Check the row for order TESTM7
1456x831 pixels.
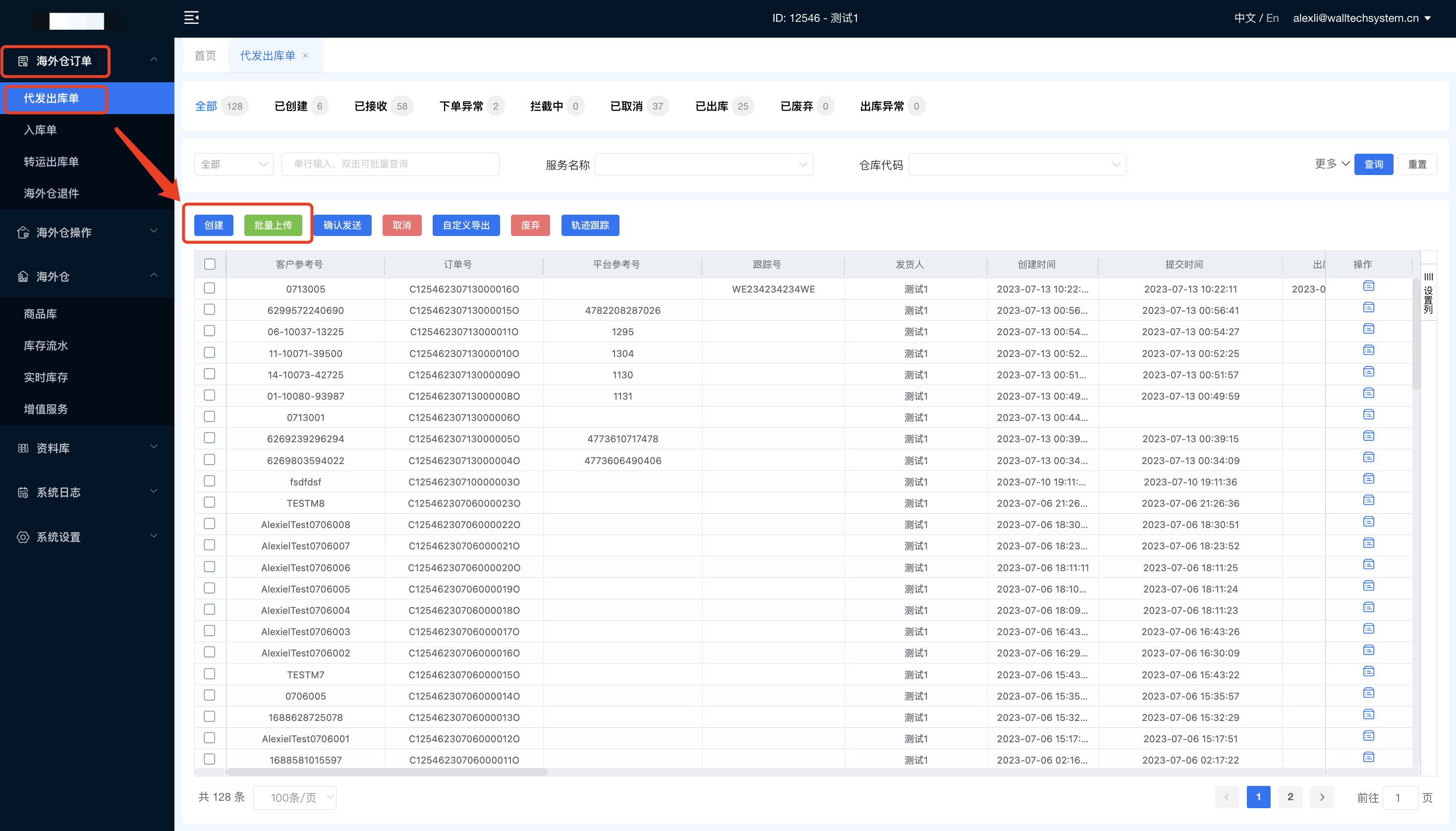pyautogui.click(x=210, y=674)
